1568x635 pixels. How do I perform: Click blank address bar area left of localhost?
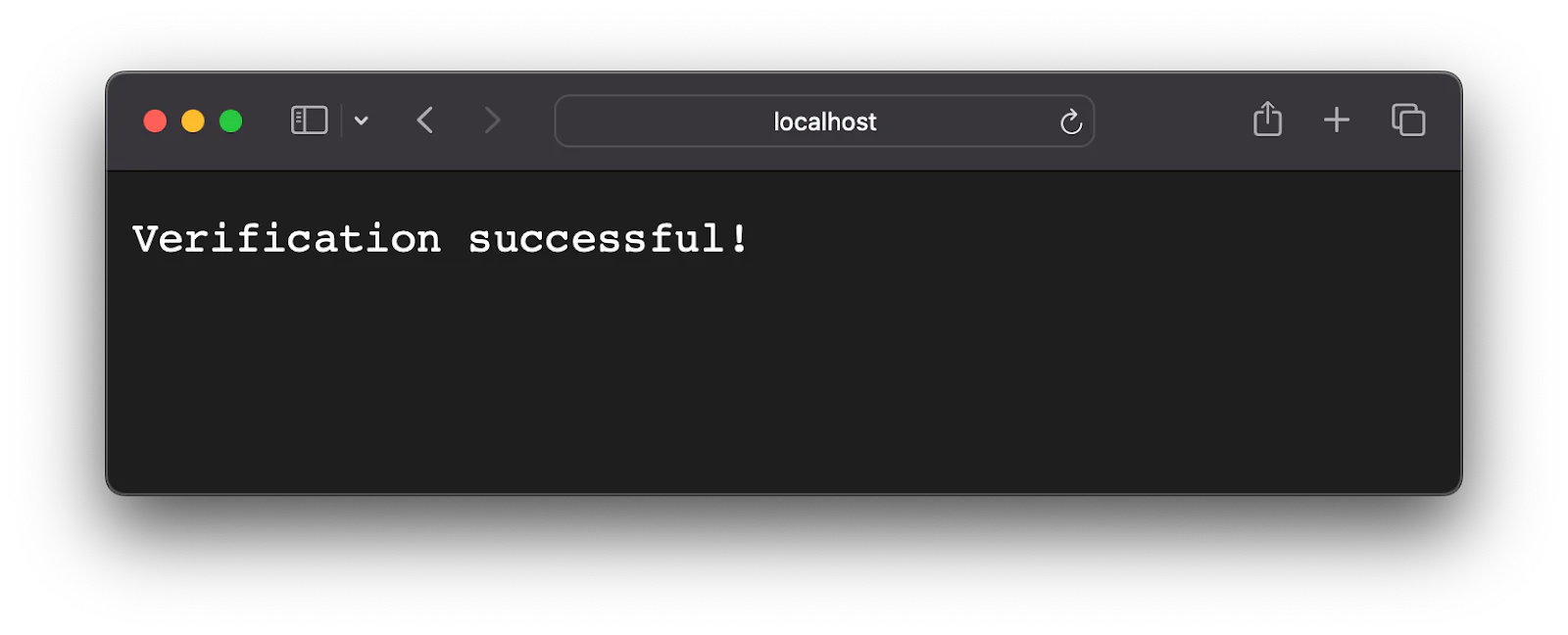click(666, 122)
